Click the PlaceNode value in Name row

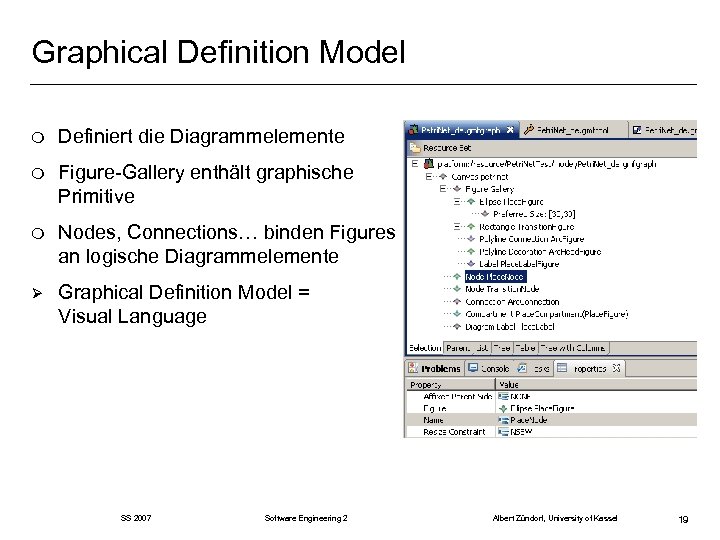[529, 420]
